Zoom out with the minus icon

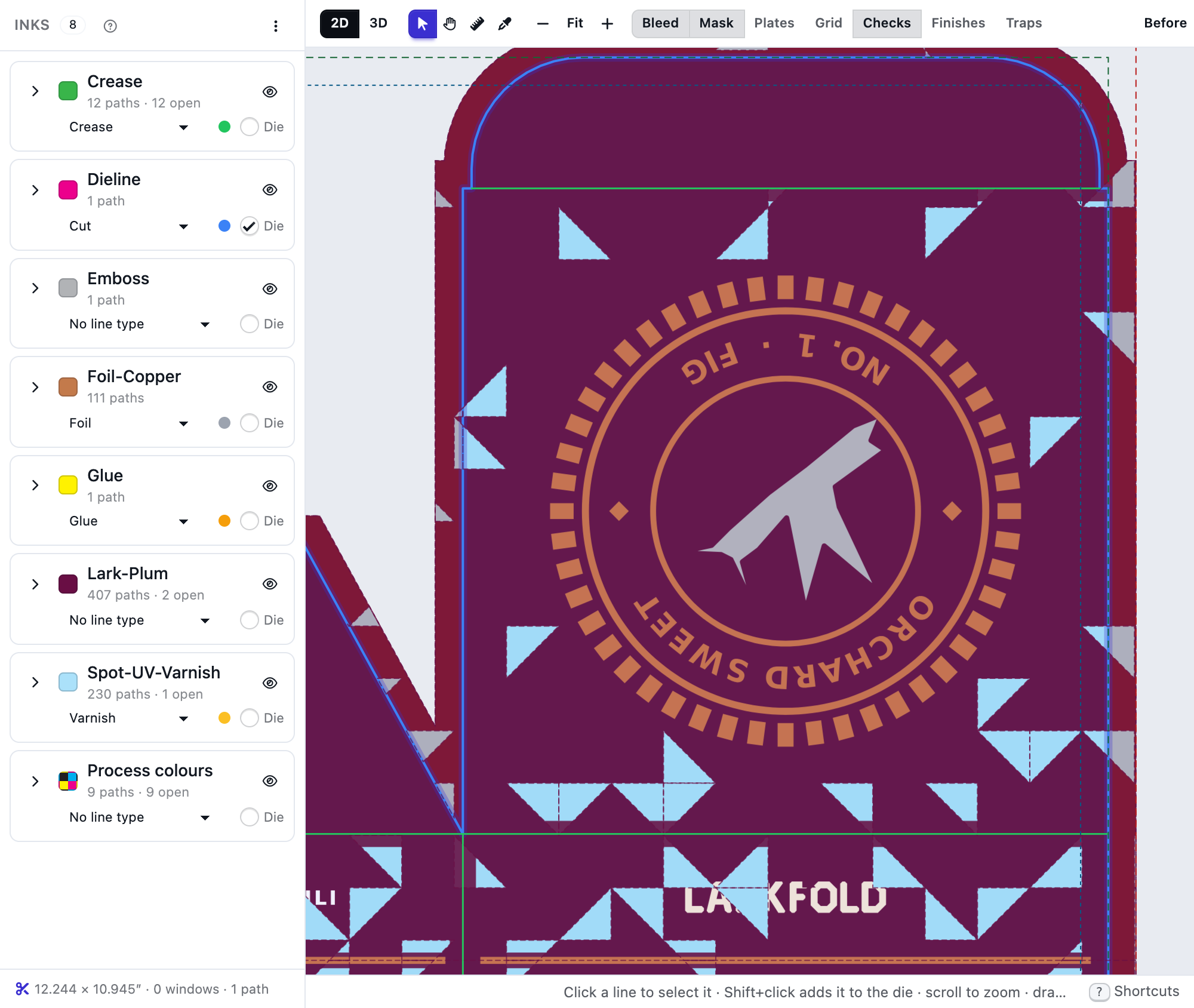543,24
